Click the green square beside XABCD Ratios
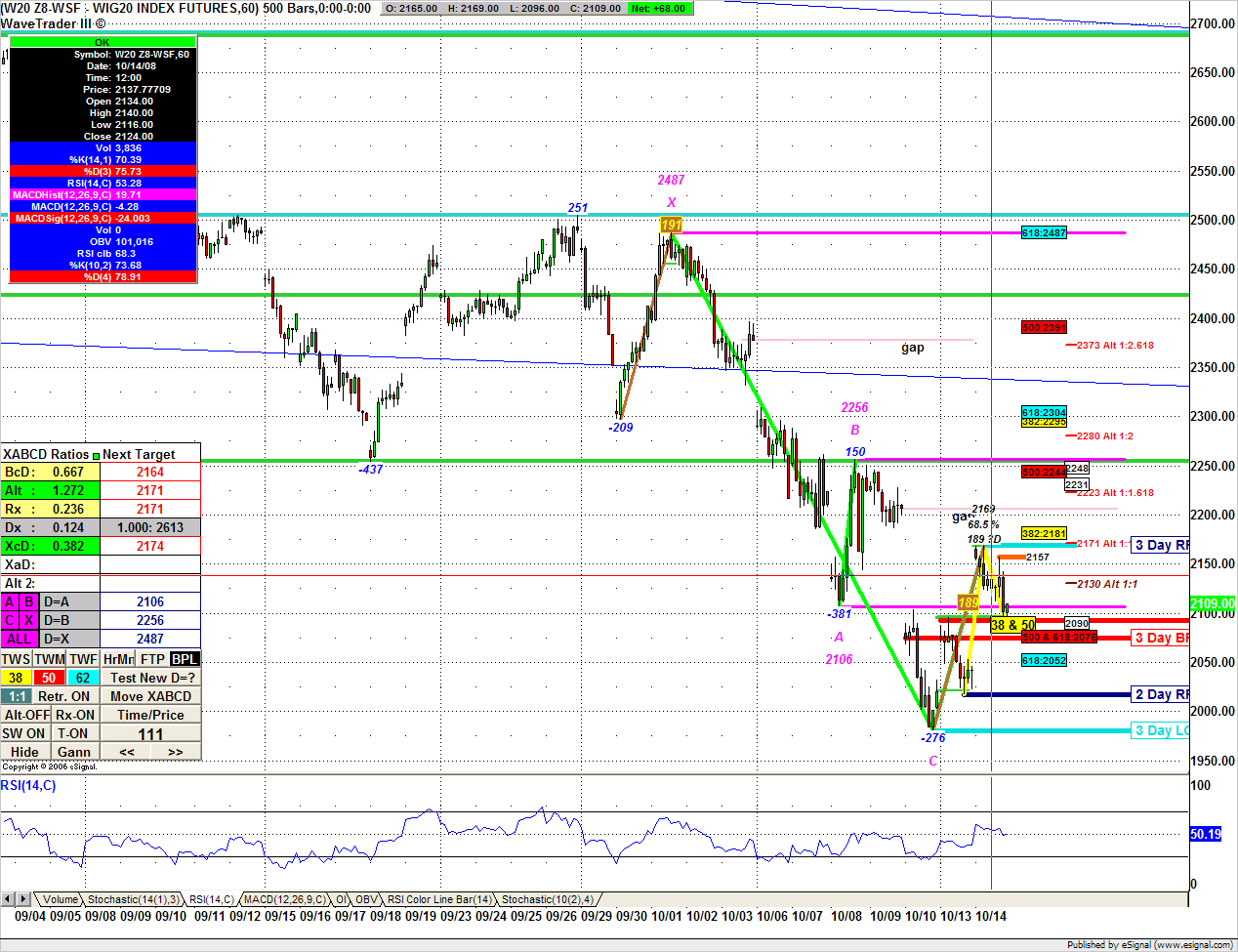This screenshot has height=952, width=1238. pos(96,455)
